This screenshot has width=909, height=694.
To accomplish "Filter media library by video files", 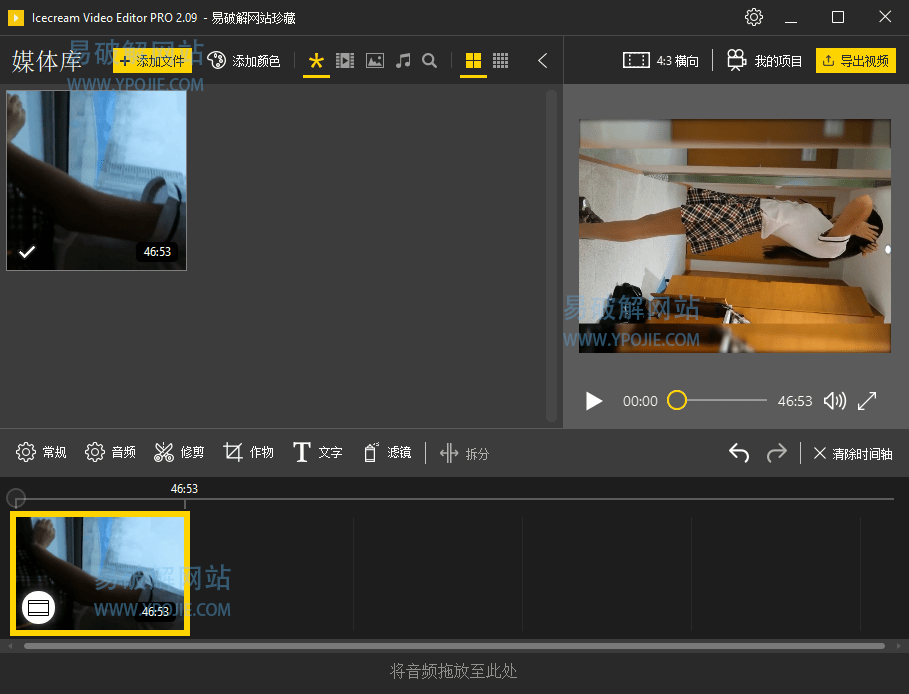I will (x=345, y=61).
